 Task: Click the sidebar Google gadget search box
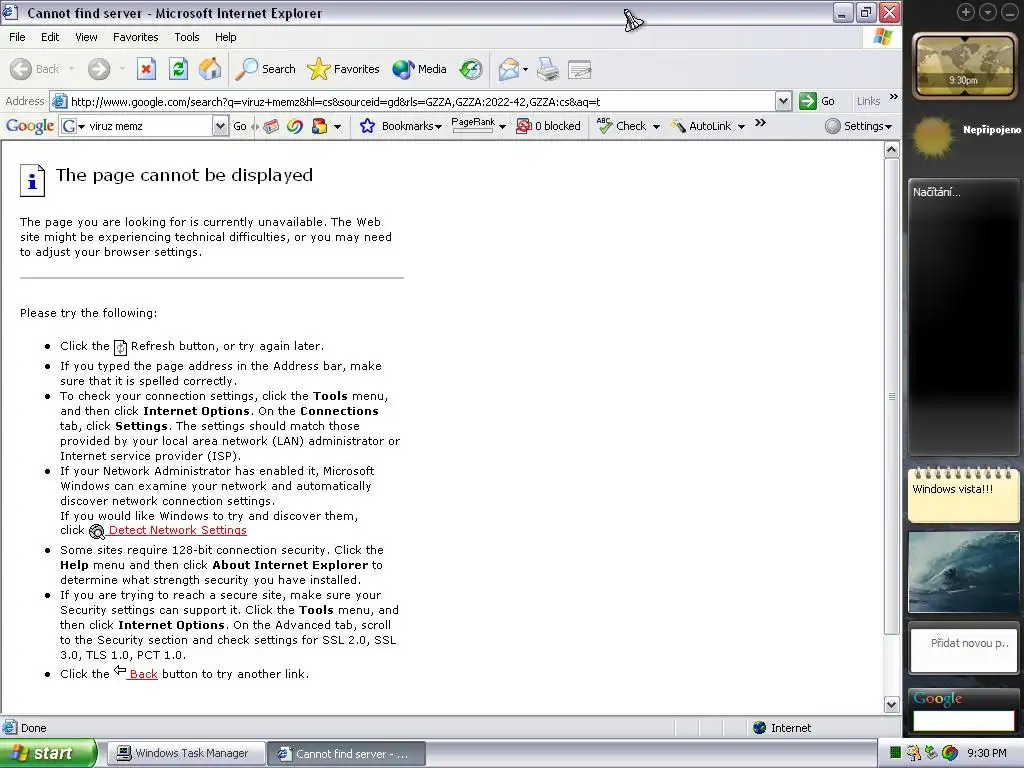963,720
